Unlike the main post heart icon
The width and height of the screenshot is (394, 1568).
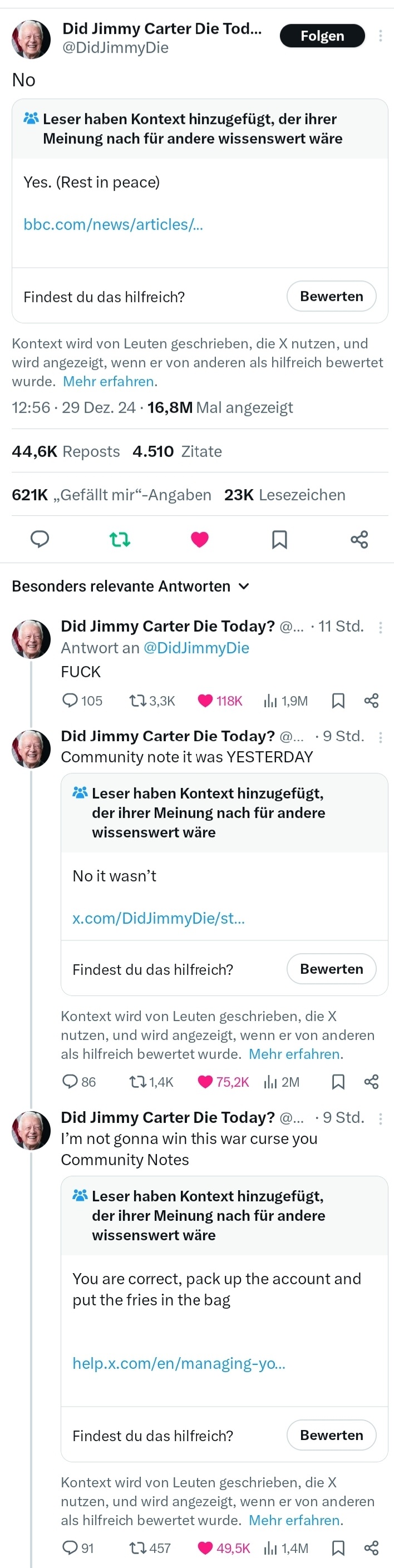[x=200, y=539]
